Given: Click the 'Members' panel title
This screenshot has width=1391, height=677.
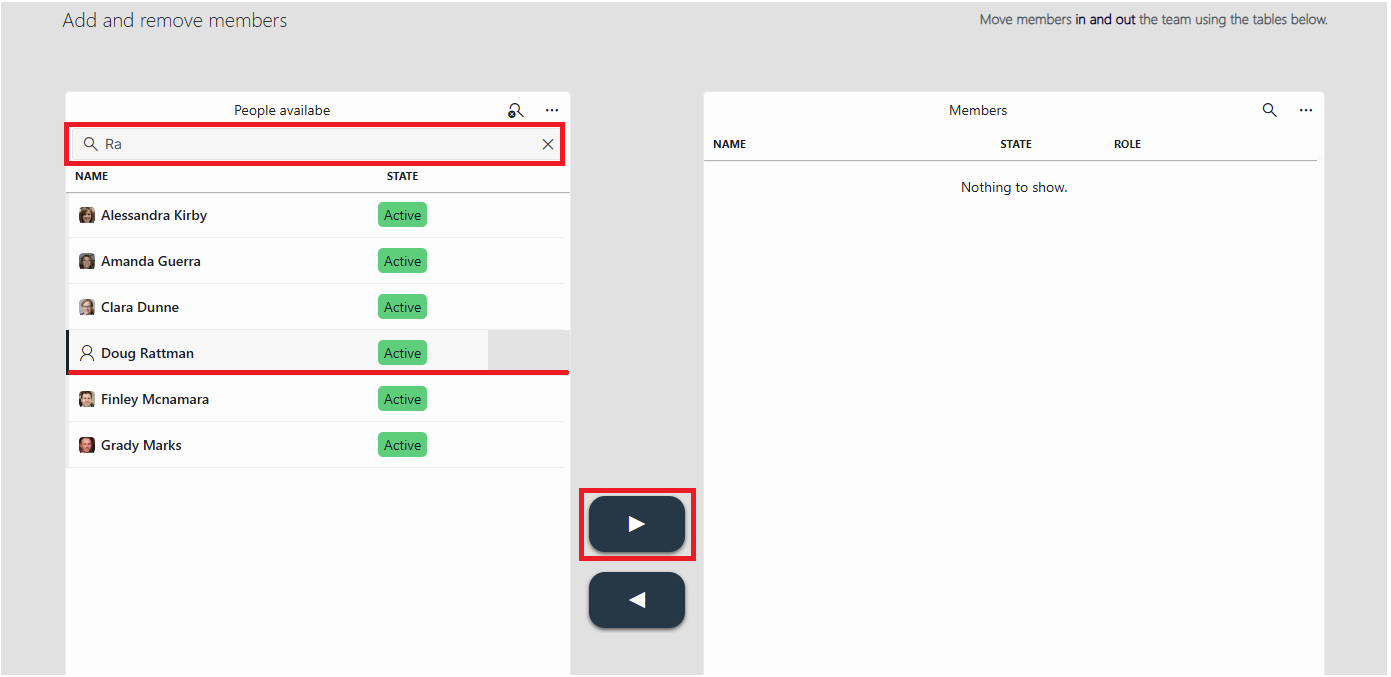Looking at the screenshot, I should pyautogui.click(x=978, y=110).
